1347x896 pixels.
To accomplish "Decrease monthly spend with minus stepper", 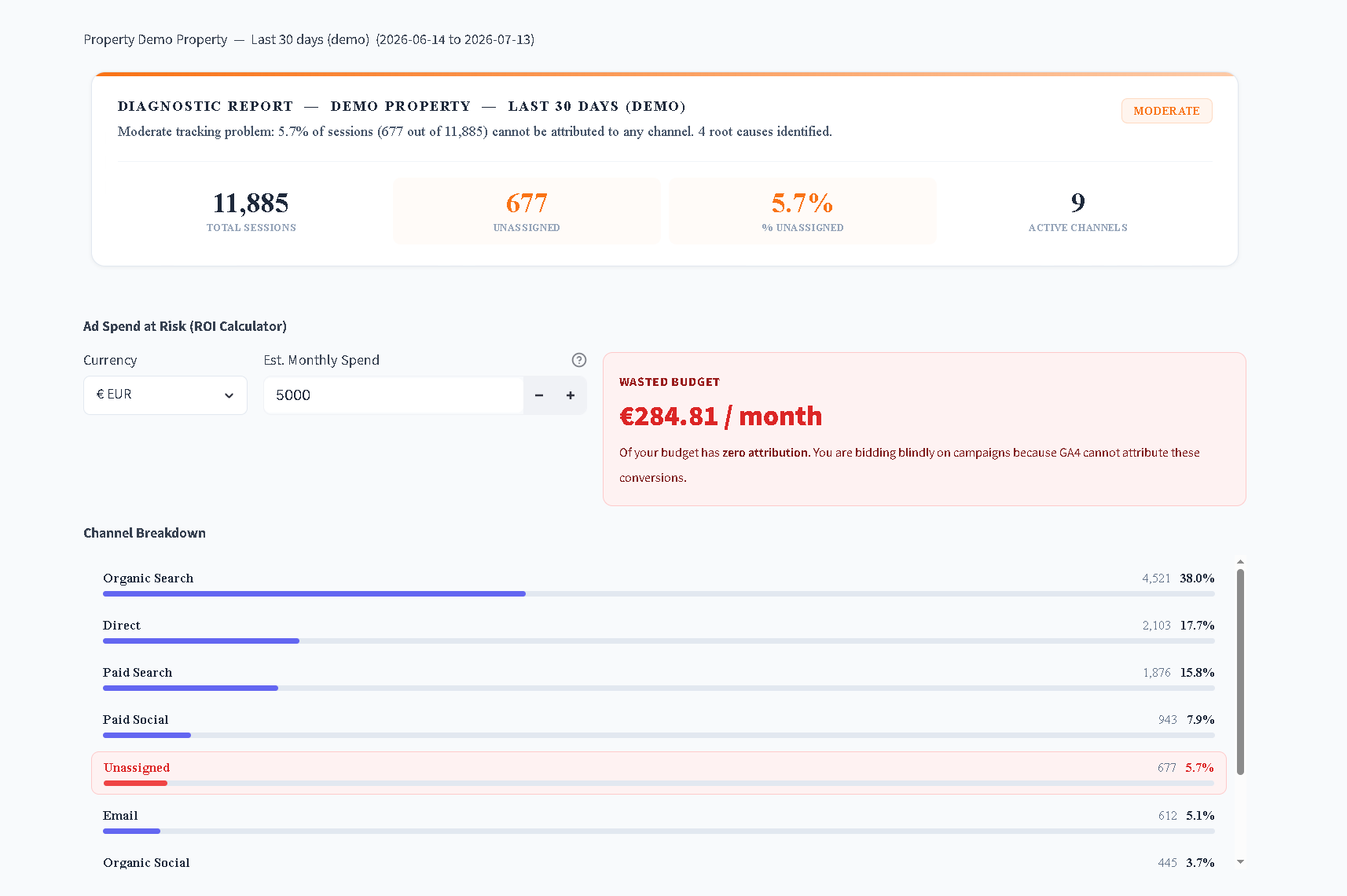I will pos(539,395).
